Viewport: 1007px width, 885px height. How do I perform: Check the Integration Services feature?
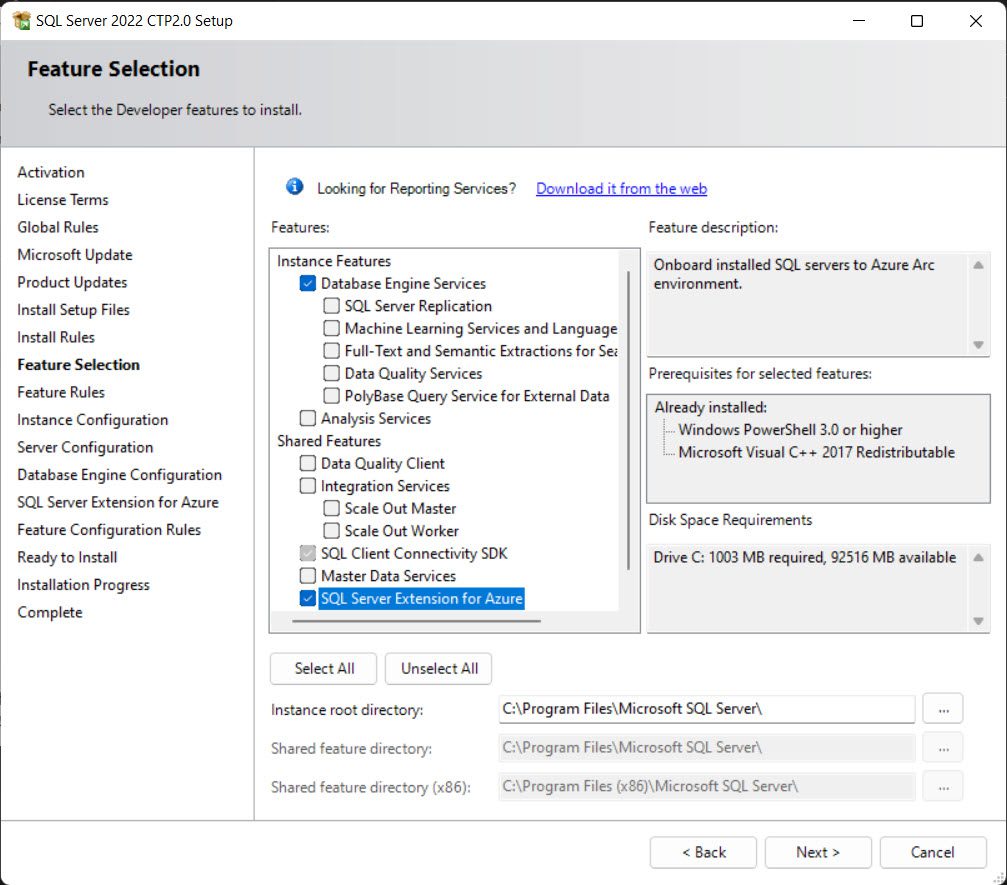tap(308, 486)
